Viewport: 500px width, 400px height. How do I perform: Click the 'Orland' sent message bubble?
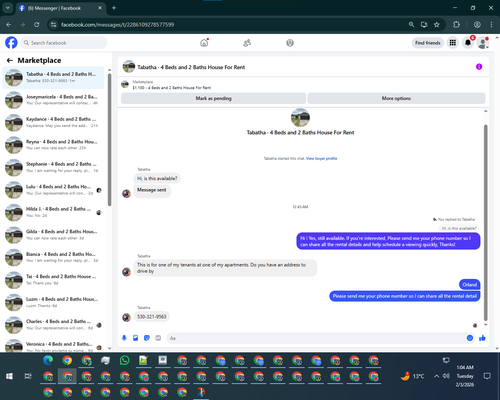(470, 284)
